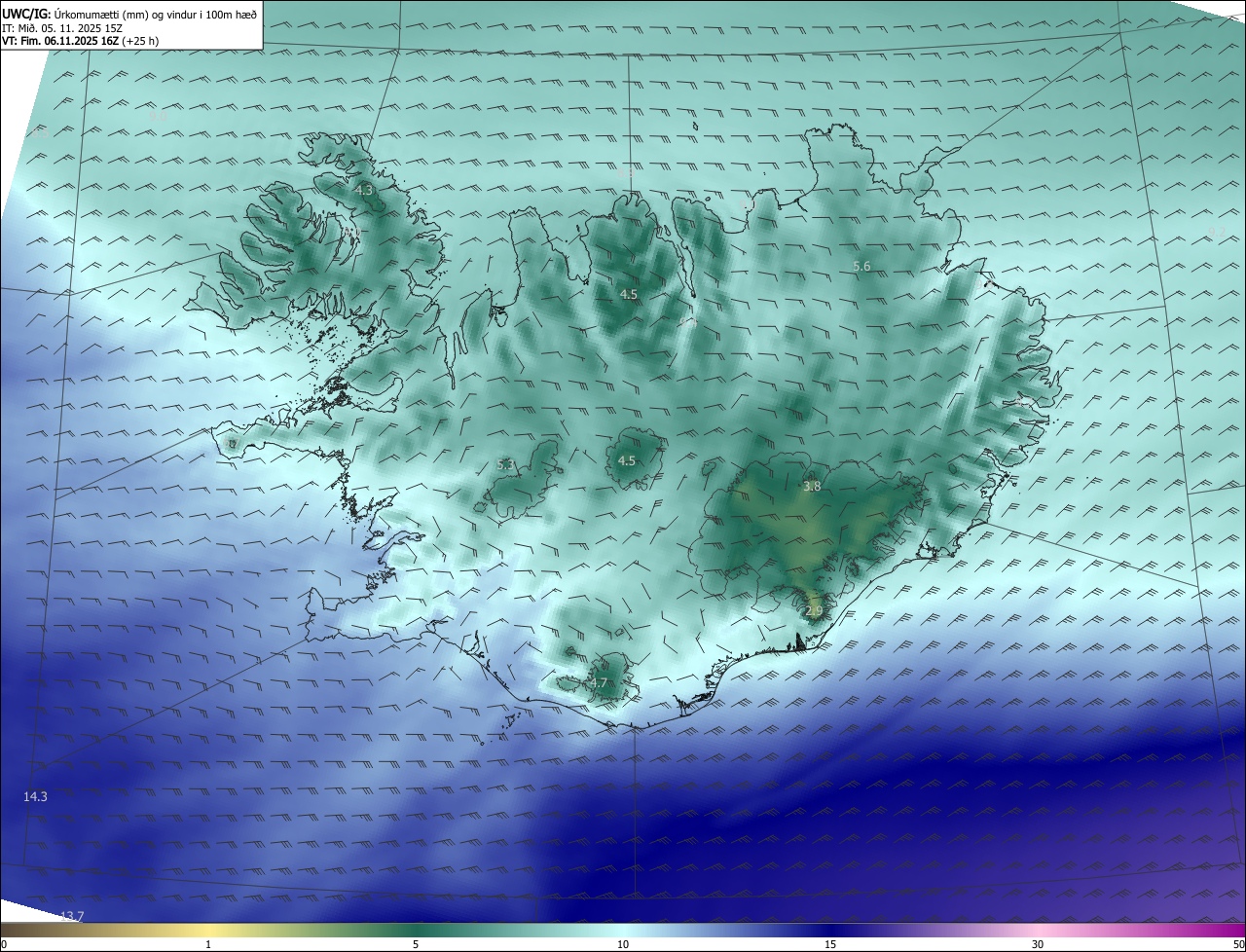Click the colorbar tick label 50

(1238, 944)
